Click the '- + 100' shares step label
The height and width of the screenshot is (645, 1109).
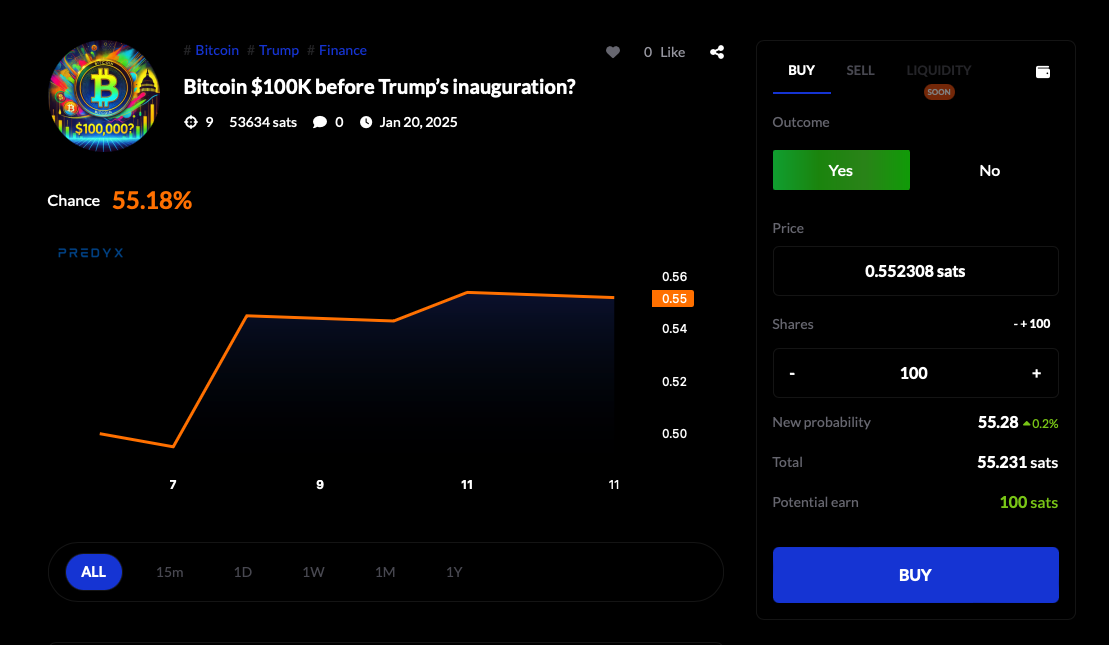click(1032, 324)
